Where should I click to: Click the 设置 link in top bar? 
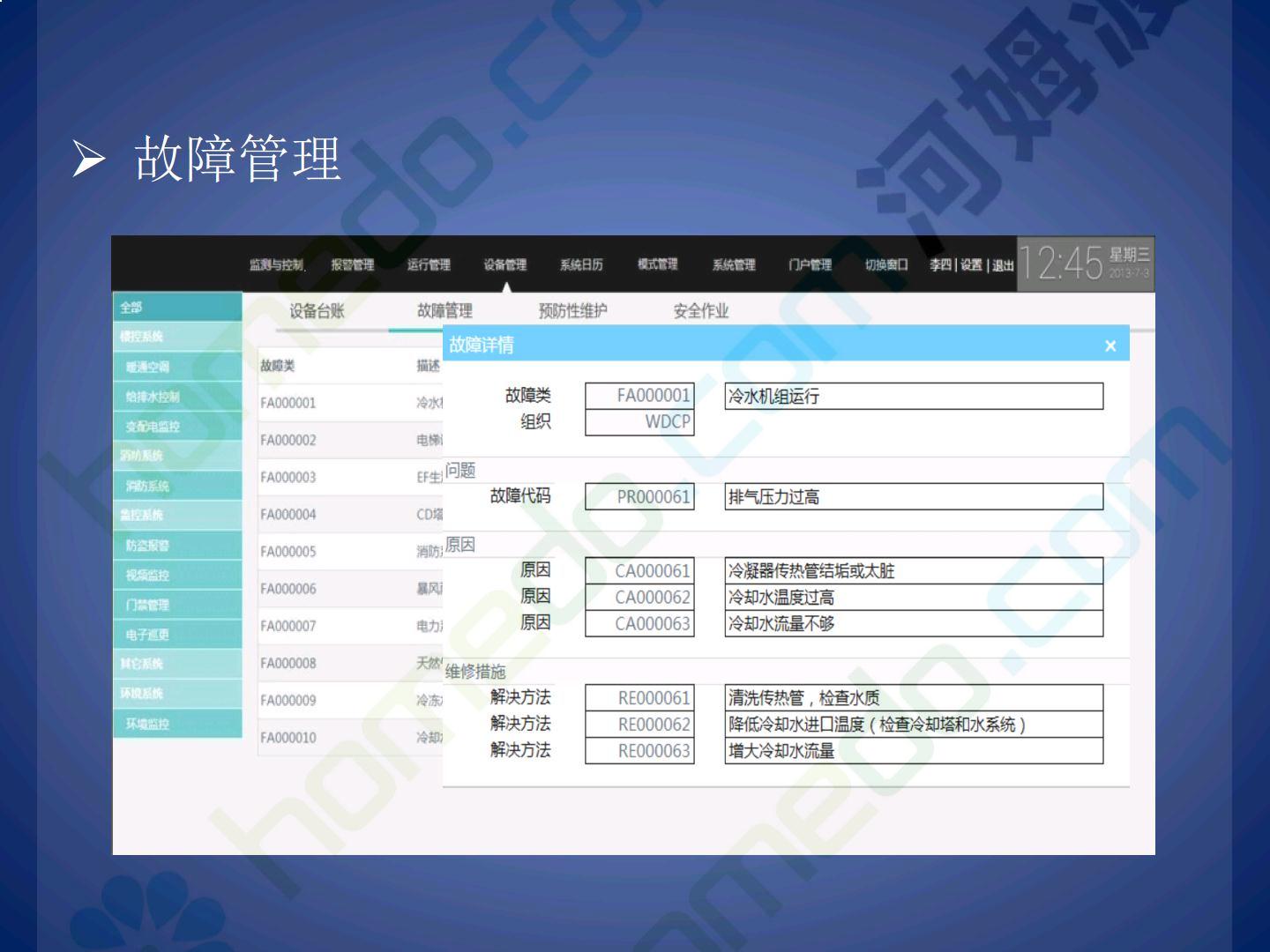pyautogui.click(x=971, y=264)
